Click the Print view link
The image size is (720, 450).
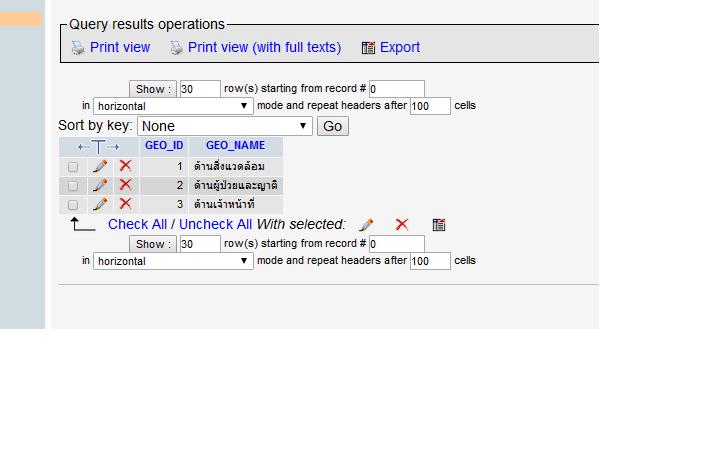tap(120, 47)
